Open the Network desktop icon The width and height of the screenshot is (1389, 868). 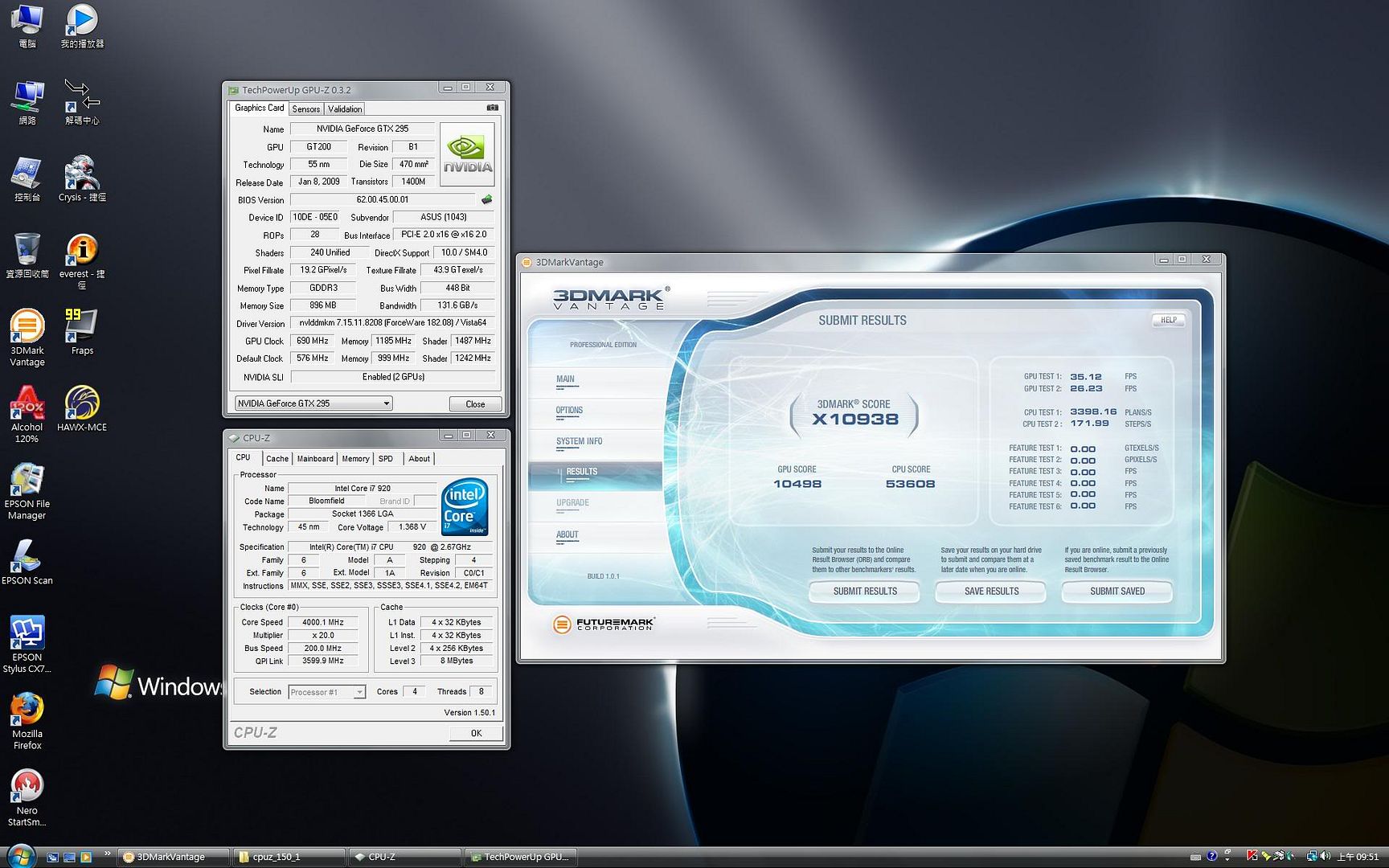click(x=27, y=102)
